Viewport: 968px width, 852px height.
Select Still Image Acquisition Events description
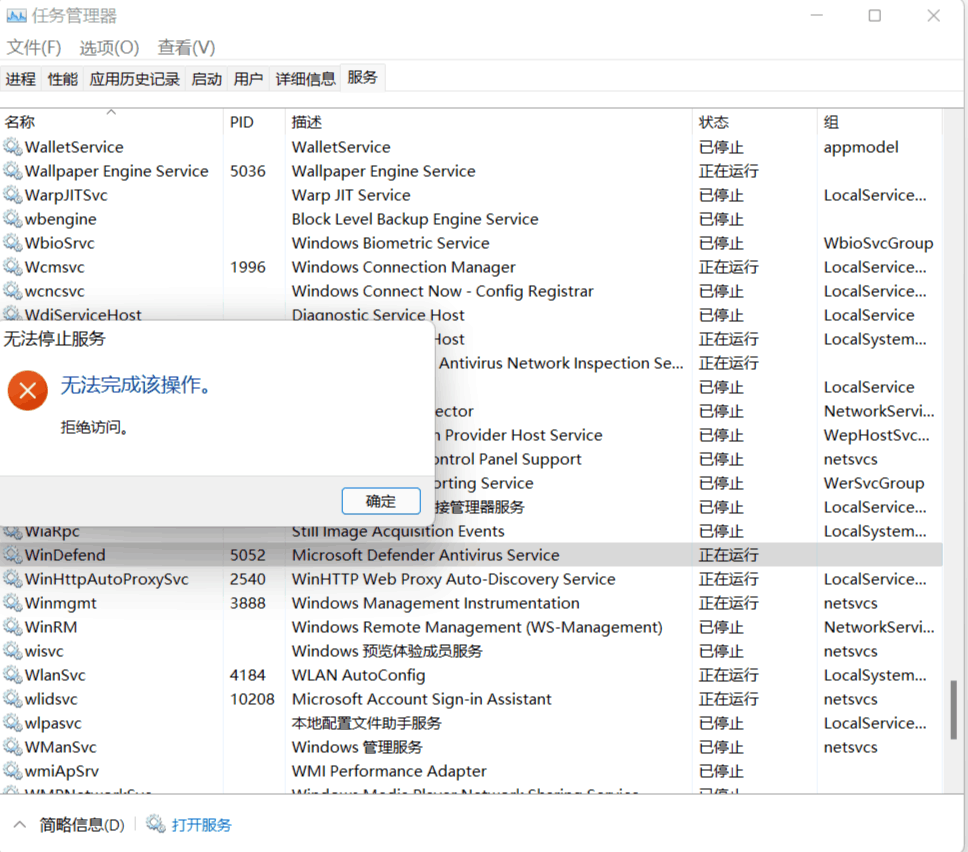click(x=398, y=531)
